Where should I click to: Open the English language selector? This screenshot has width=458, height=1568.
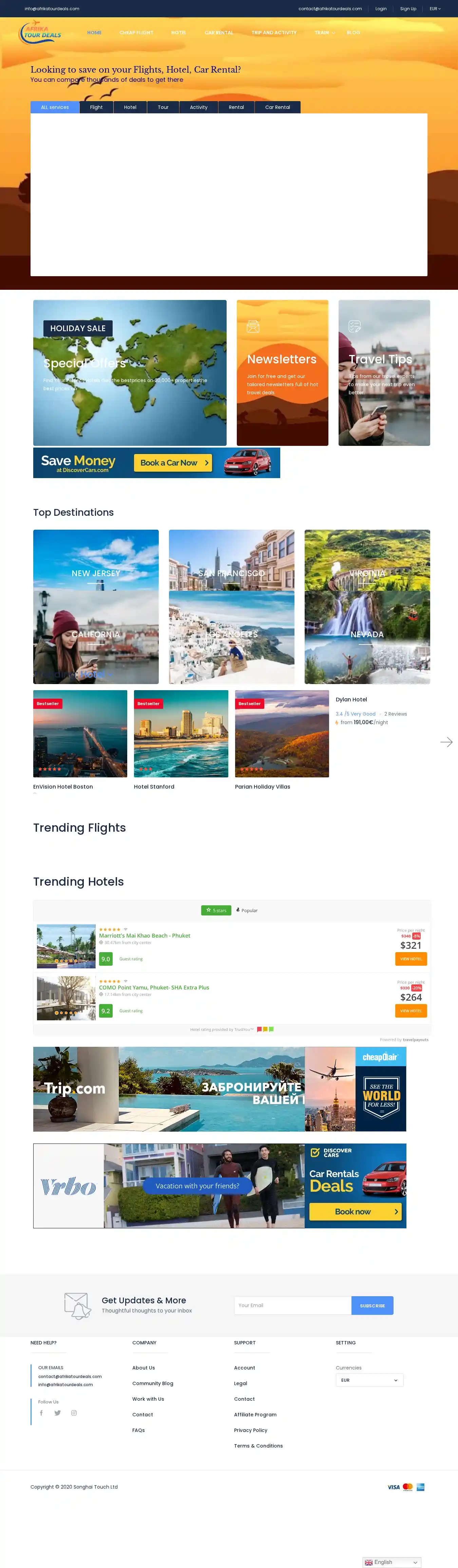[x=392, y=1562]
